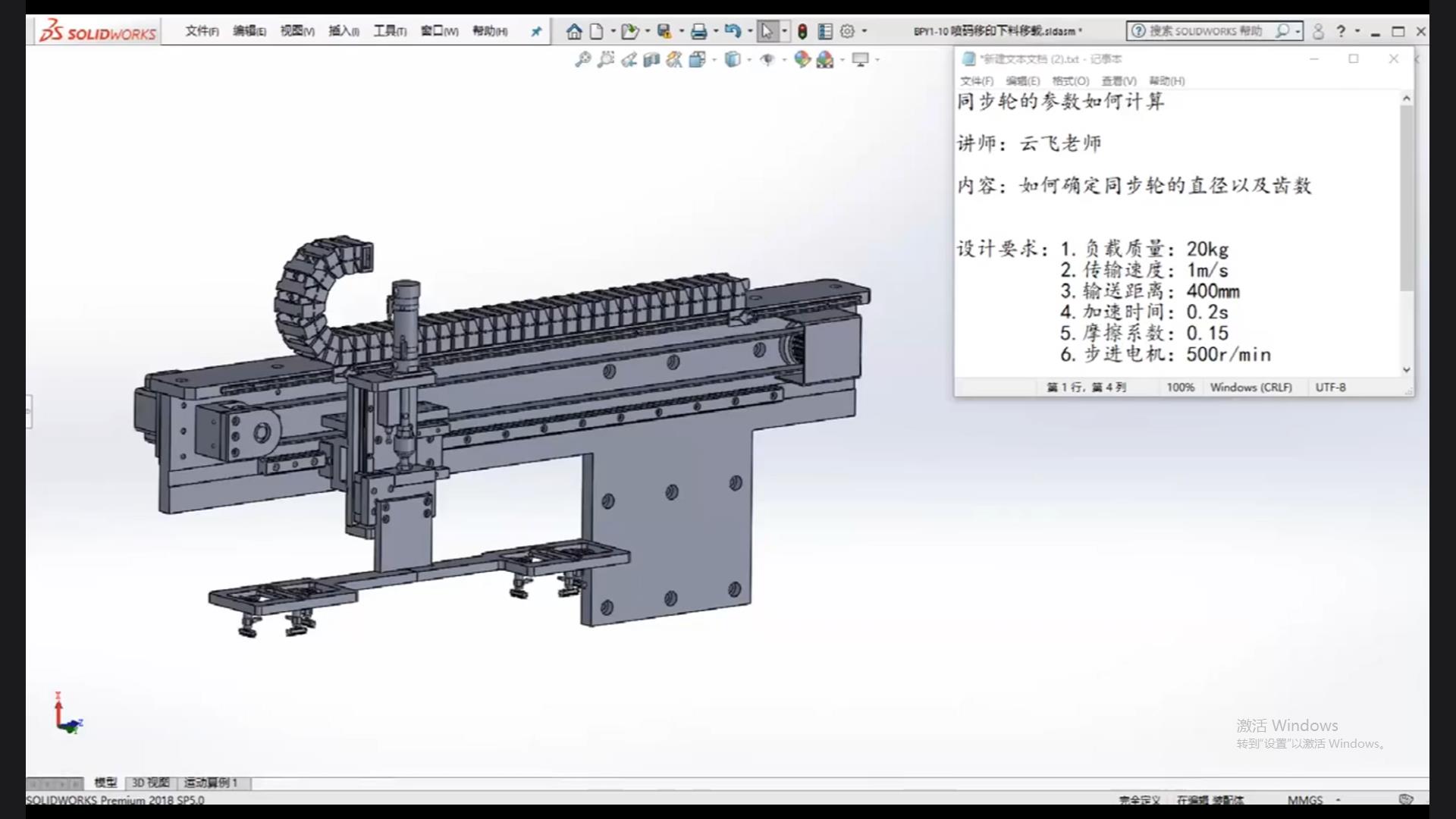Switch to the 模型 tab
This screenshot has width=1456, height=819.
[x=105, y=783]
